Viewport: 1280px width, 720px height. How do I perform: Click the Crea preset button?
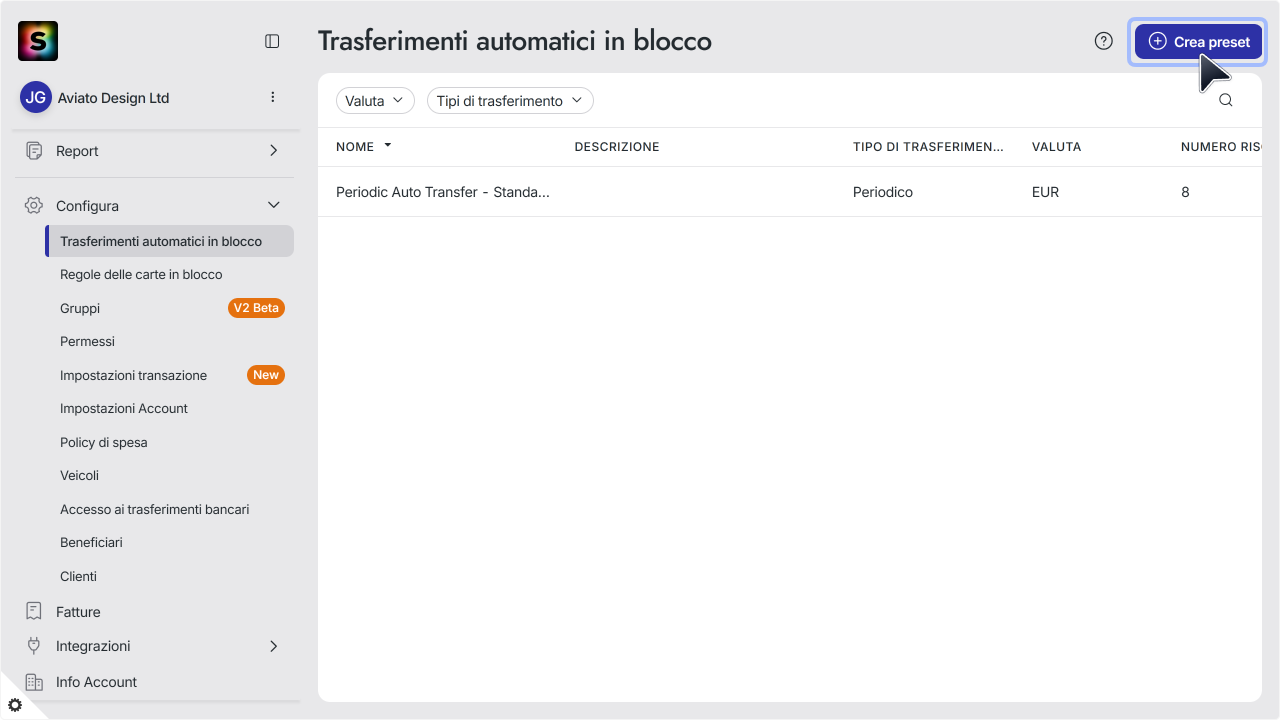click(x=1198, y=42)
